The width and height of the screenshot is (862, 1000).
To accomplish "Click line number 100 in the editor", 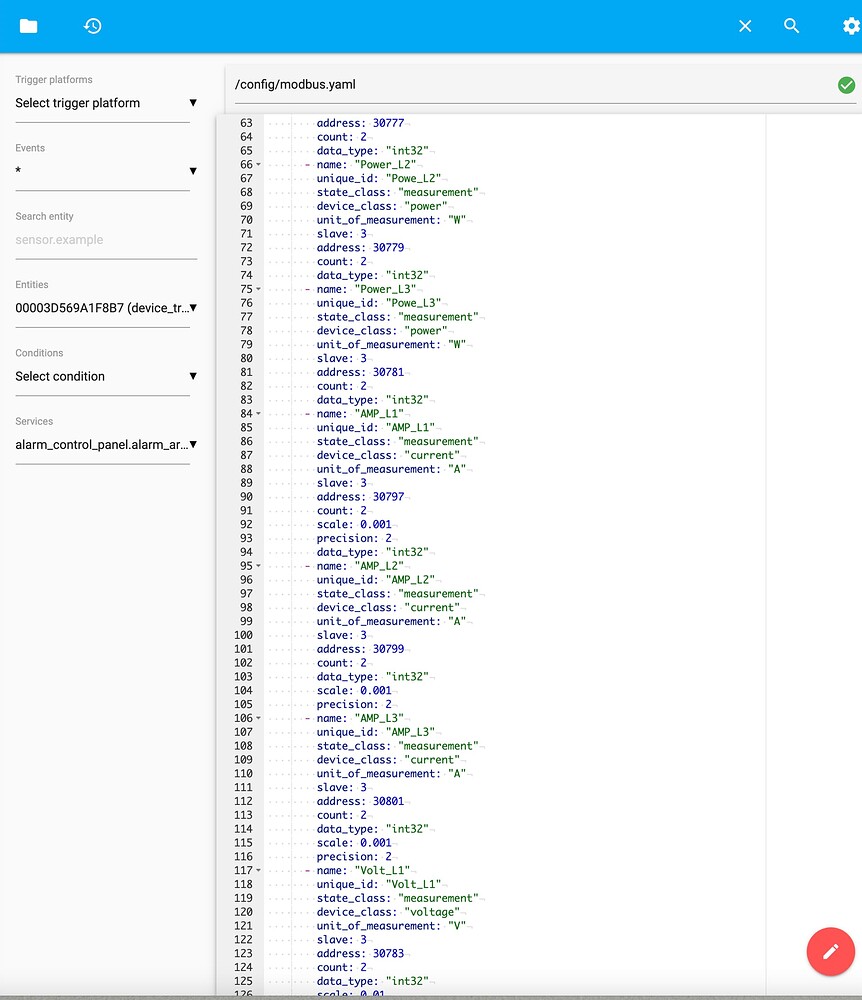I will pos(242,635).
